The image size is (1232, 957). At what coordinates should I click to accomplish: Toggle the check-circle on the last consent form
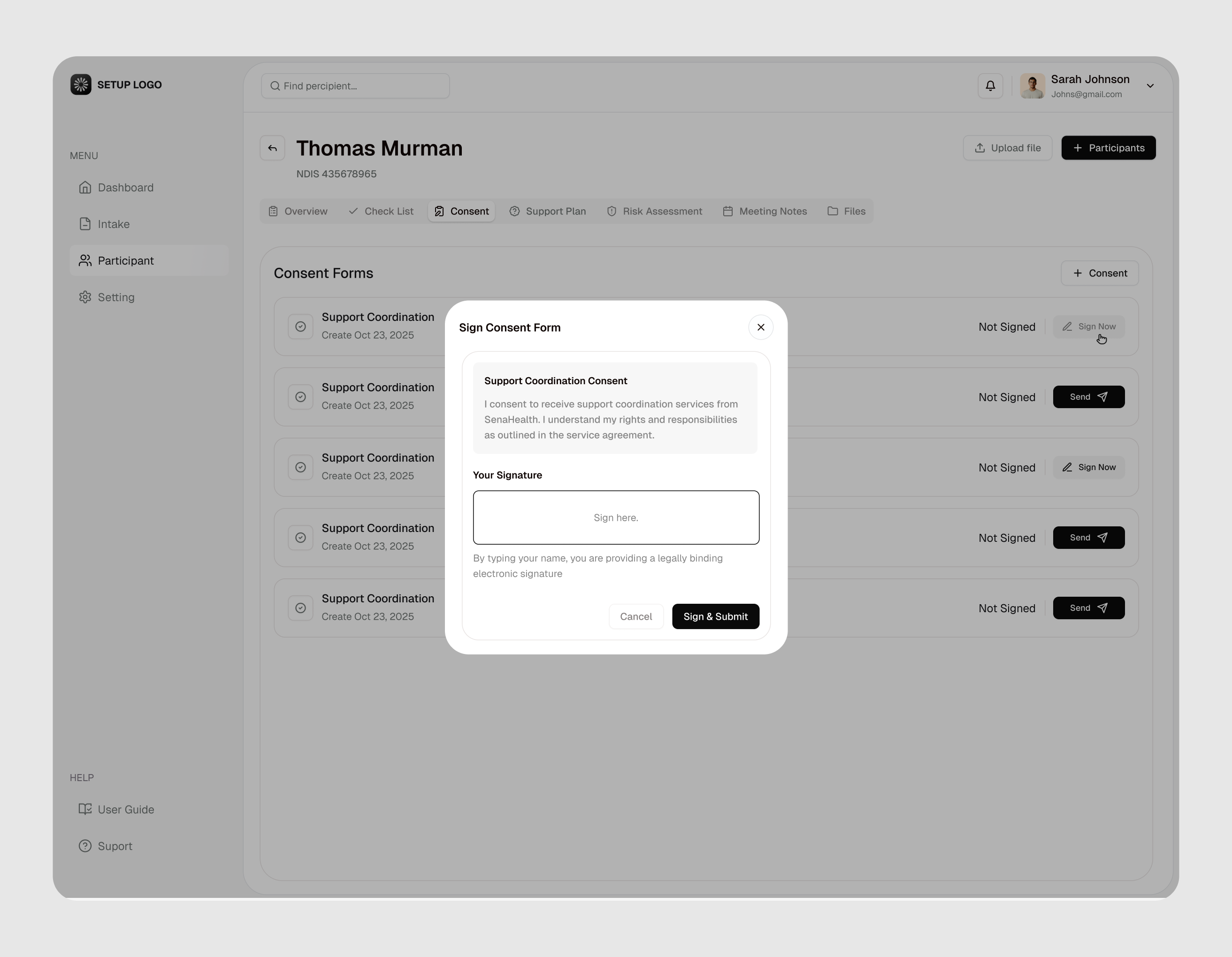click(300, 608)
